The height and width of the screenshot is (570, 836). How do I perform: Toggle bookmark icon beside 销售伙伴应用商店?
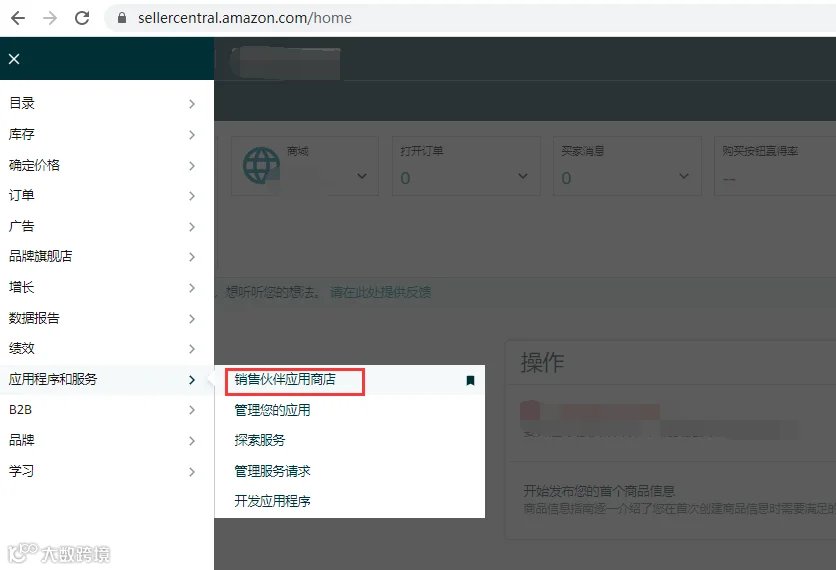tap(470, 380)
